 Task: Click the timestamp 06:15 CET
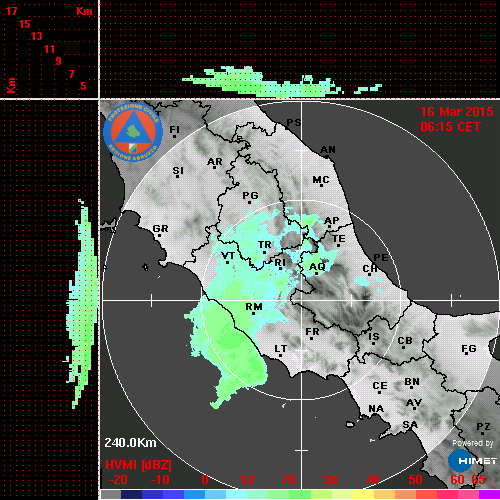click(451, 127)
